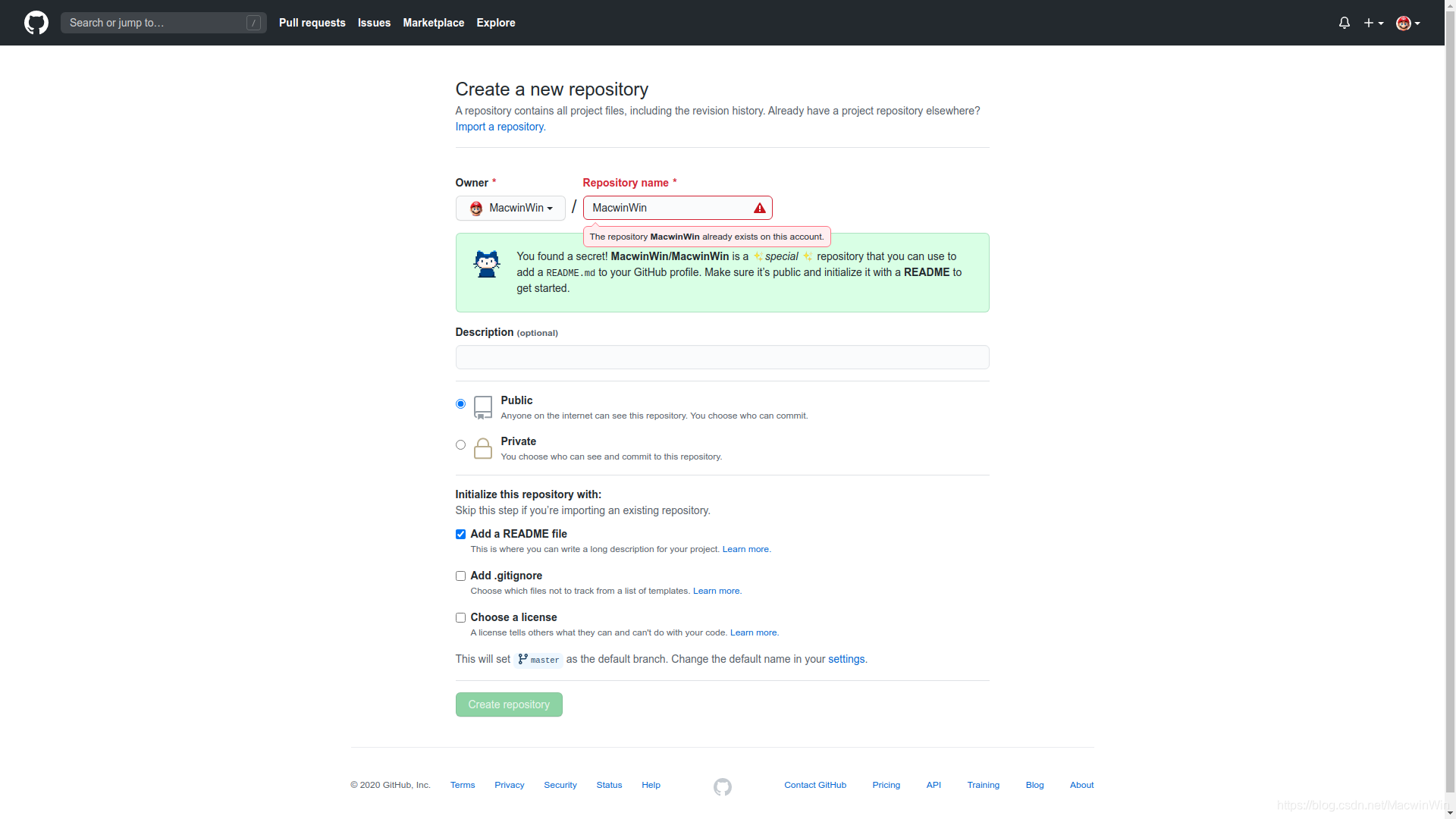Uncheck Add a README file
This screenshot has width=1456, height=819.
click(460, 534)
